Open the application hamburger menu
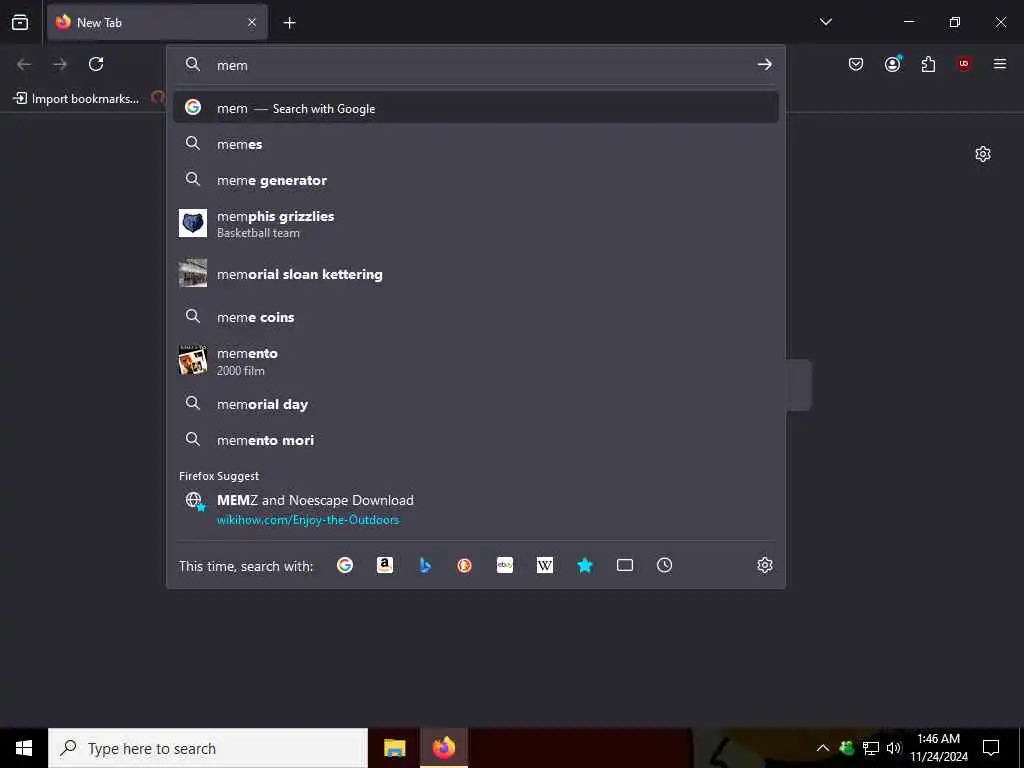 tap(1000, 64)
